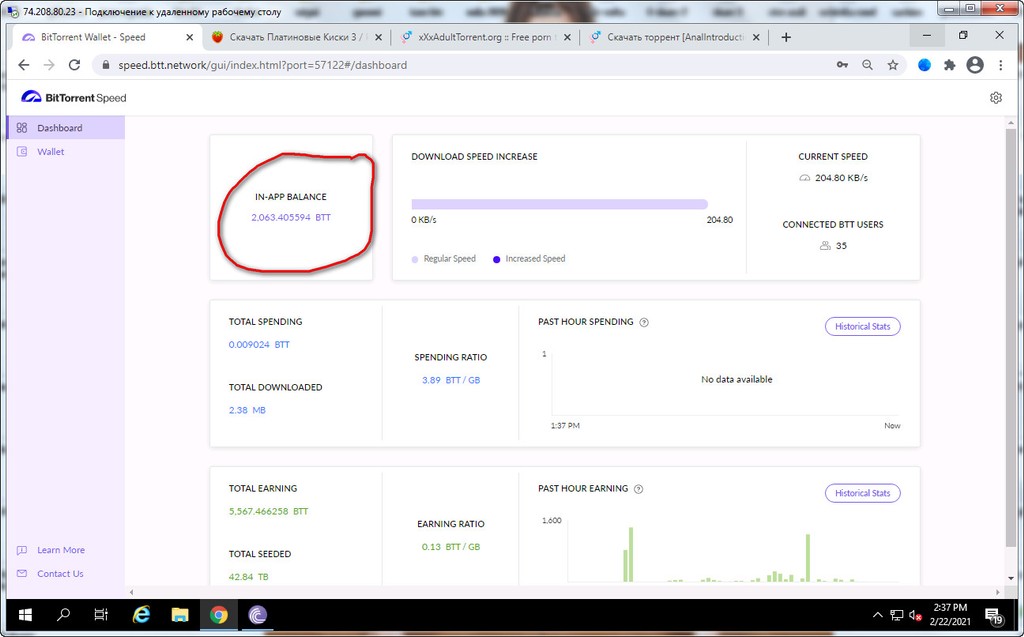Screen dimensions: 1024x637
Task: Open the BitTorrent app in the taskbar
Action: coord(257,615)
